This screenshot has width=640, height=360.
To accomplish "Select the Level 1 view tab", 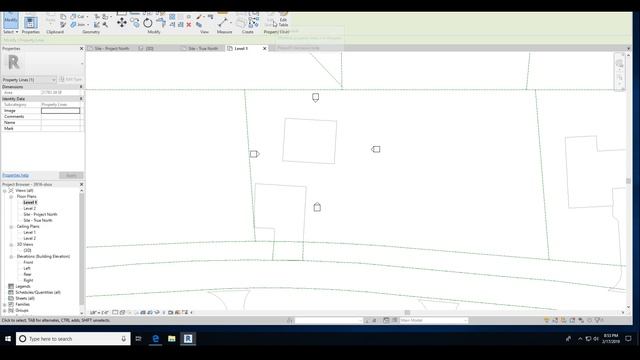I will pos(241,48).
